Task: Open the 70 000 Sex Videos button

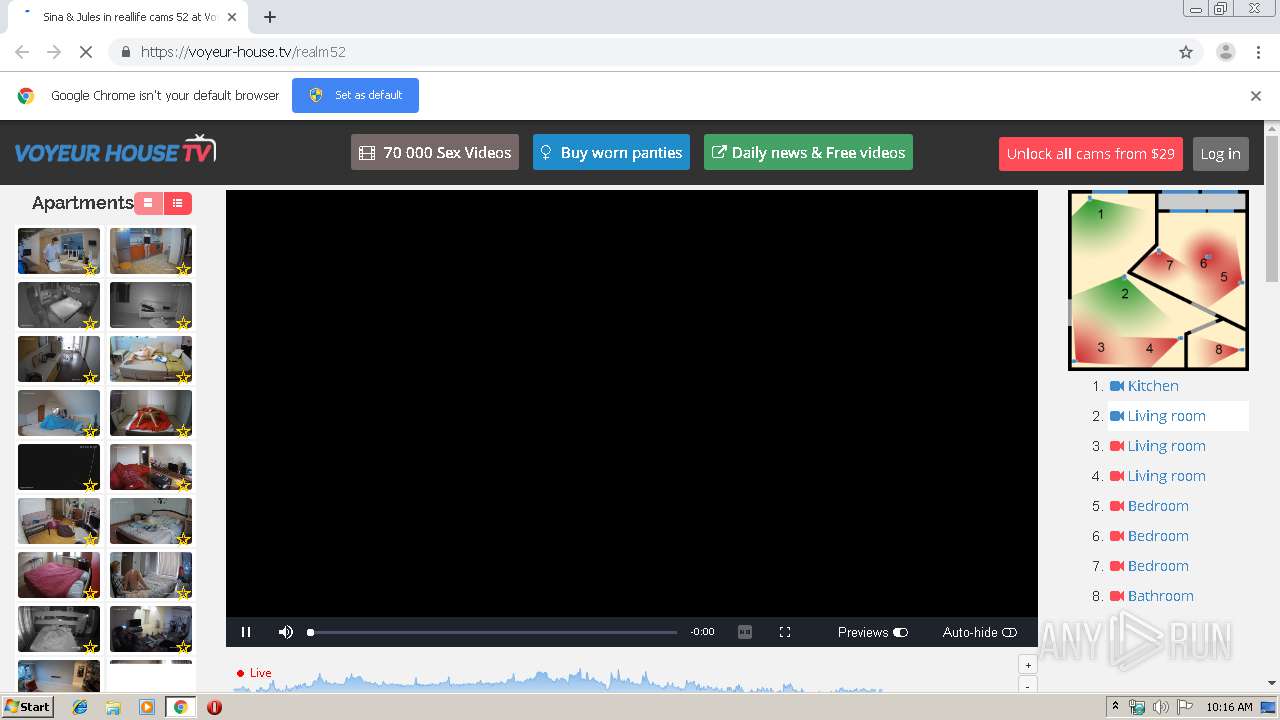Action: [x=435, y=152]
